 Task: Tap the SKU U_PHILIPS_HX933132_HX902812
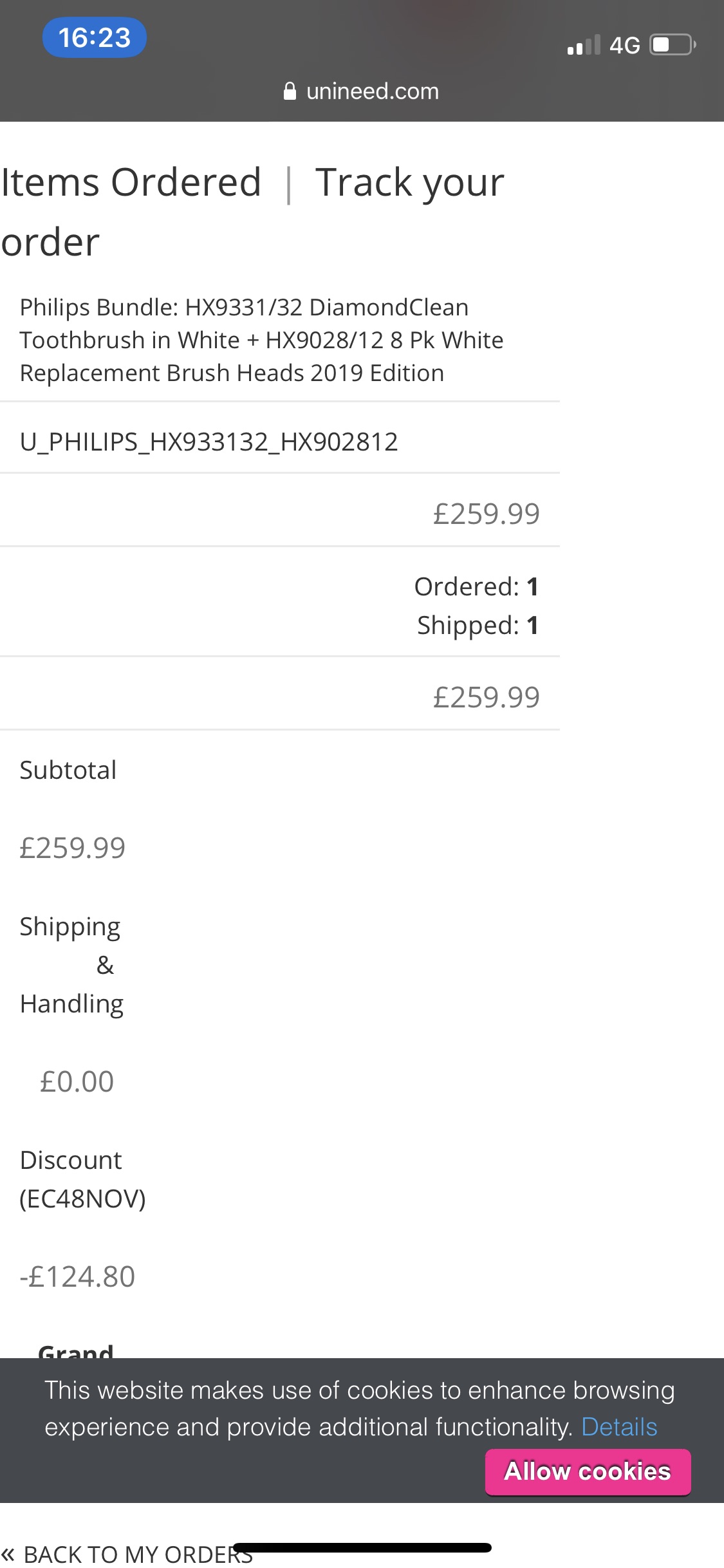click(209, 442)
